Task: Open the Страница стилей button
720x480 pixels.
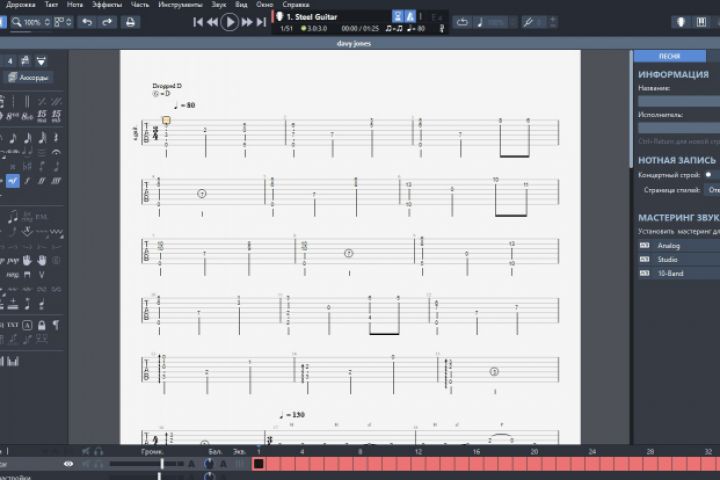Action: [x=712, y=190]
